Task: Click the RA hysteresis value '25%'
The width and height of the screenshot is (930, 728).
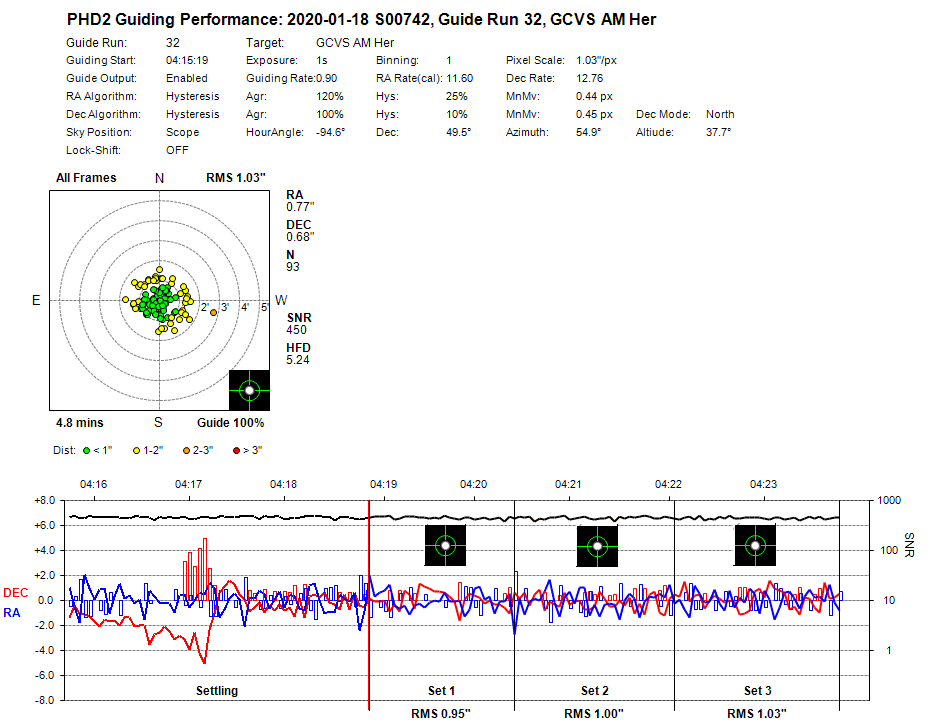Action: (457, 96)
